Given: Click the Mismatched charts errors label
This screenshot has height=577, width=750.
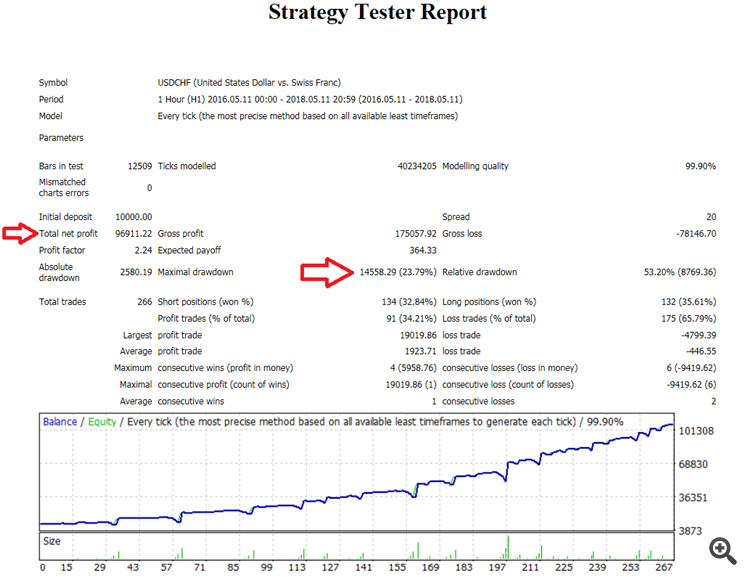Looking at the screenshot, I should [x=64, y=188].
